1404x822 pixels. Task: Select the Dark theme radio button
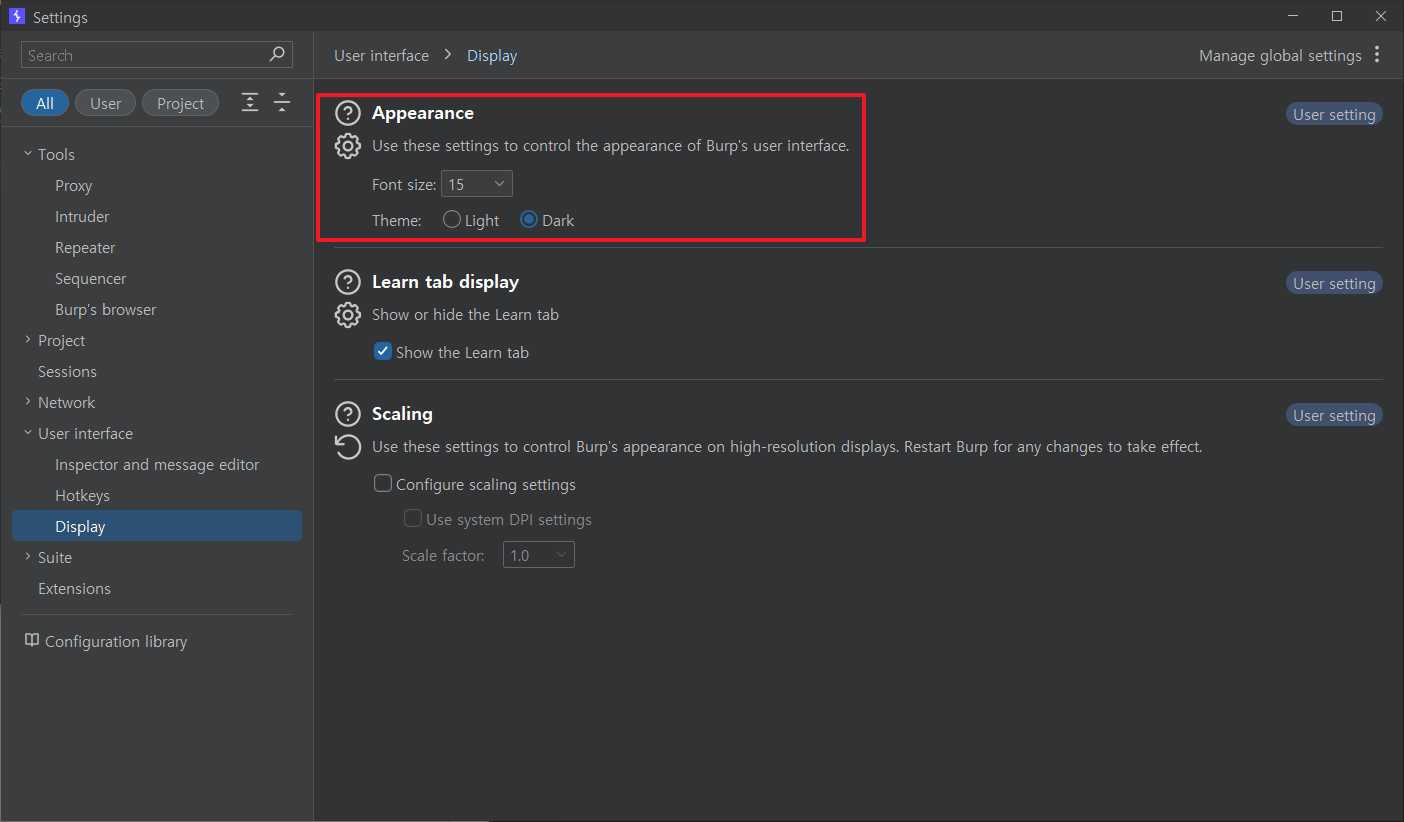pyautogui.click(x=529, y=220)
